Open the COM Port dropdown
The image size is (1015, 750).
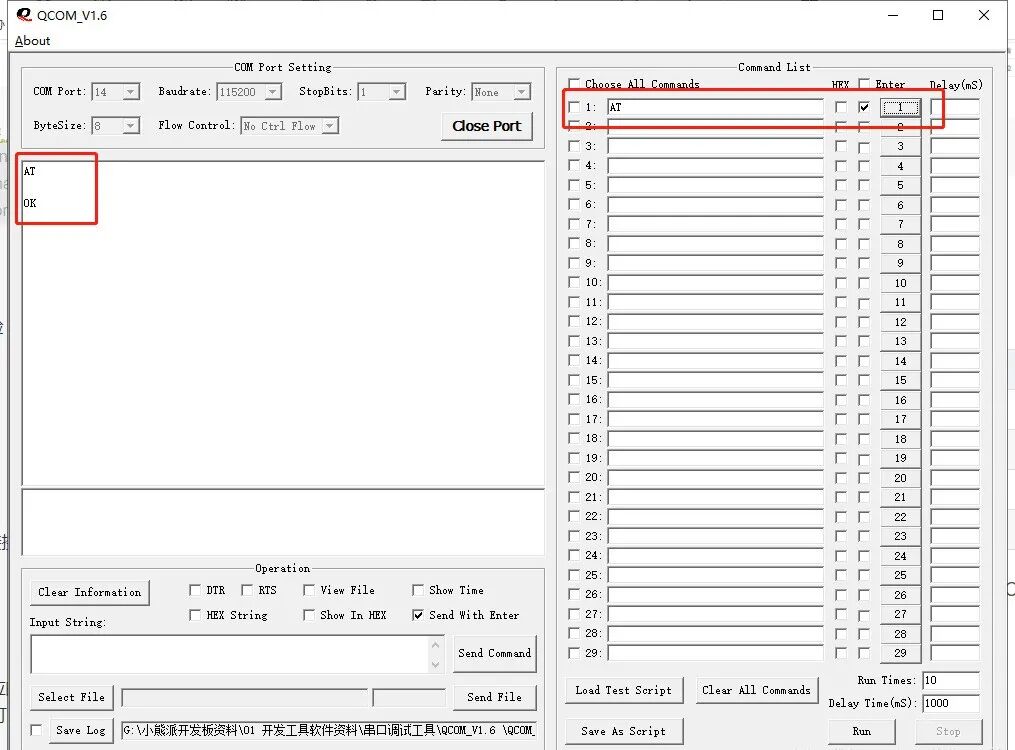(x=131, y=92)
